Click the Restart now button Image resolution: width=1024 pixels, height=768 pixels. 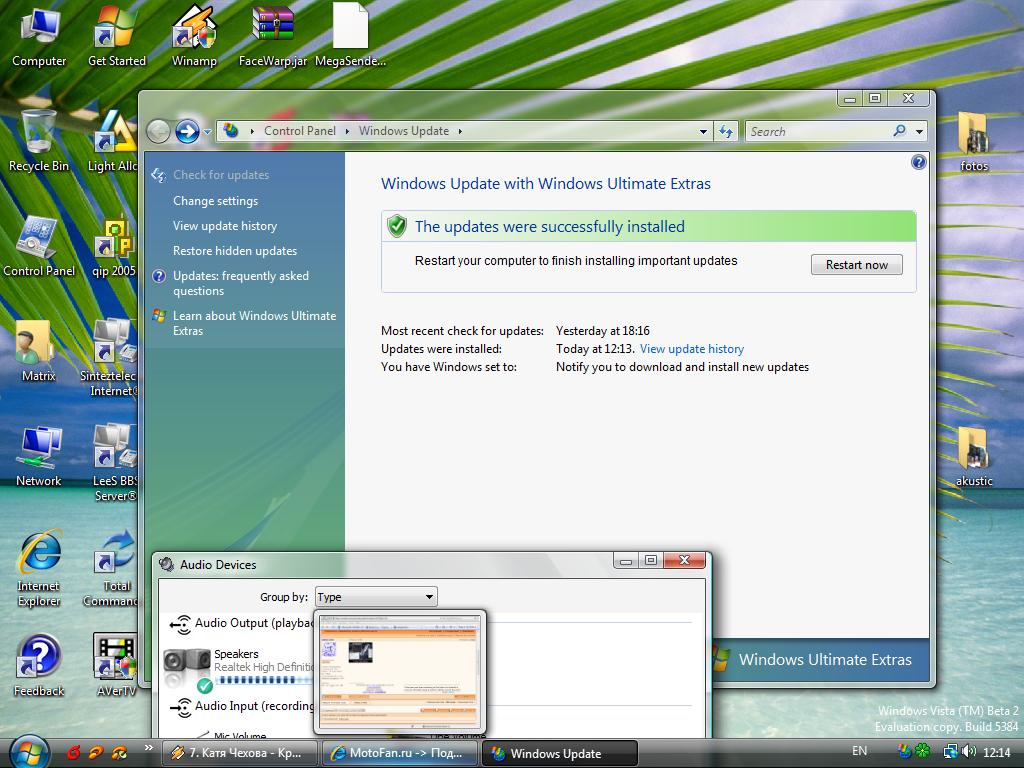click(856, 264)
